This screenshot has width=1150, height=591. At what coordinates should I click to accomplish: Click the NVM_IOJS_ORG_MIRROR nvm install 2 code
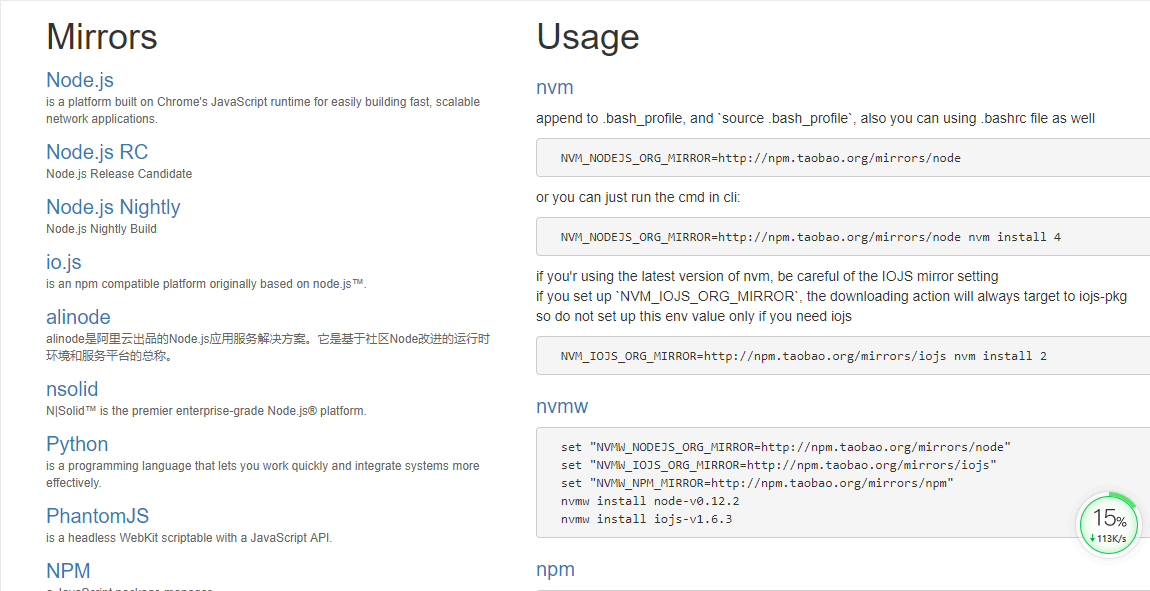[804, 356]
